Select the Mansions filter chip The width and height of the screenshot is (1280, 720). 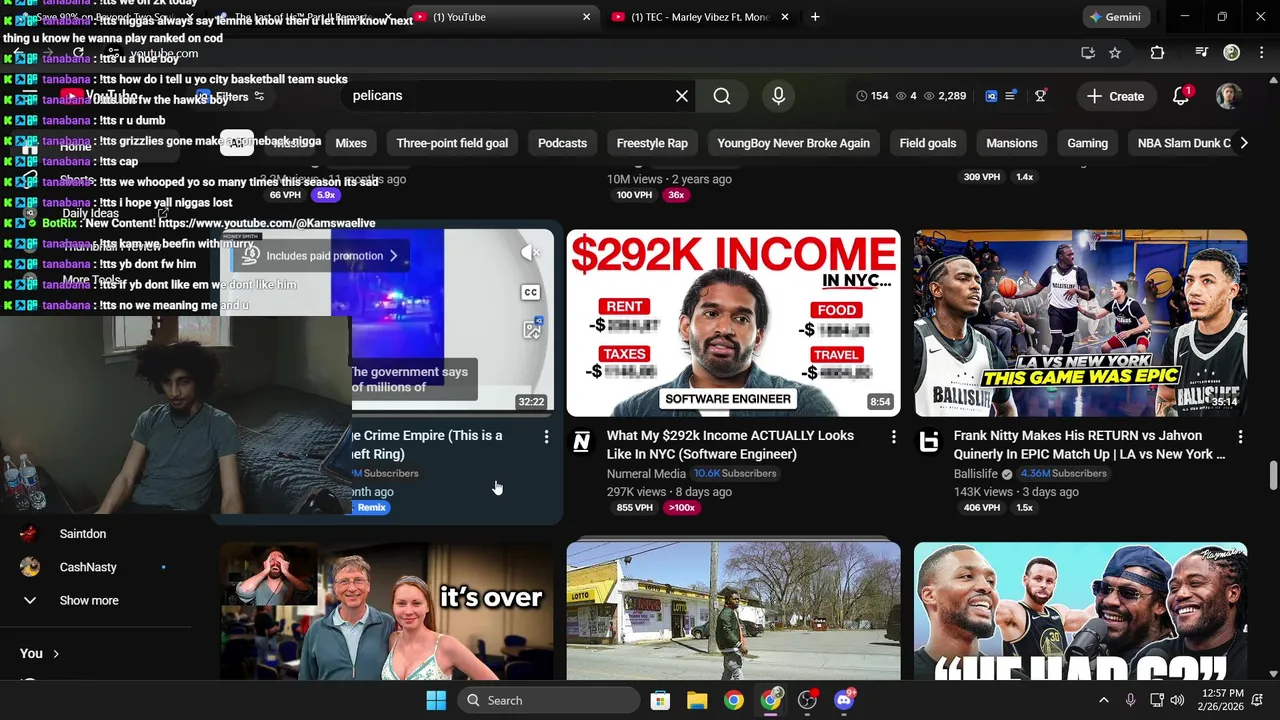click(1012, 143)
